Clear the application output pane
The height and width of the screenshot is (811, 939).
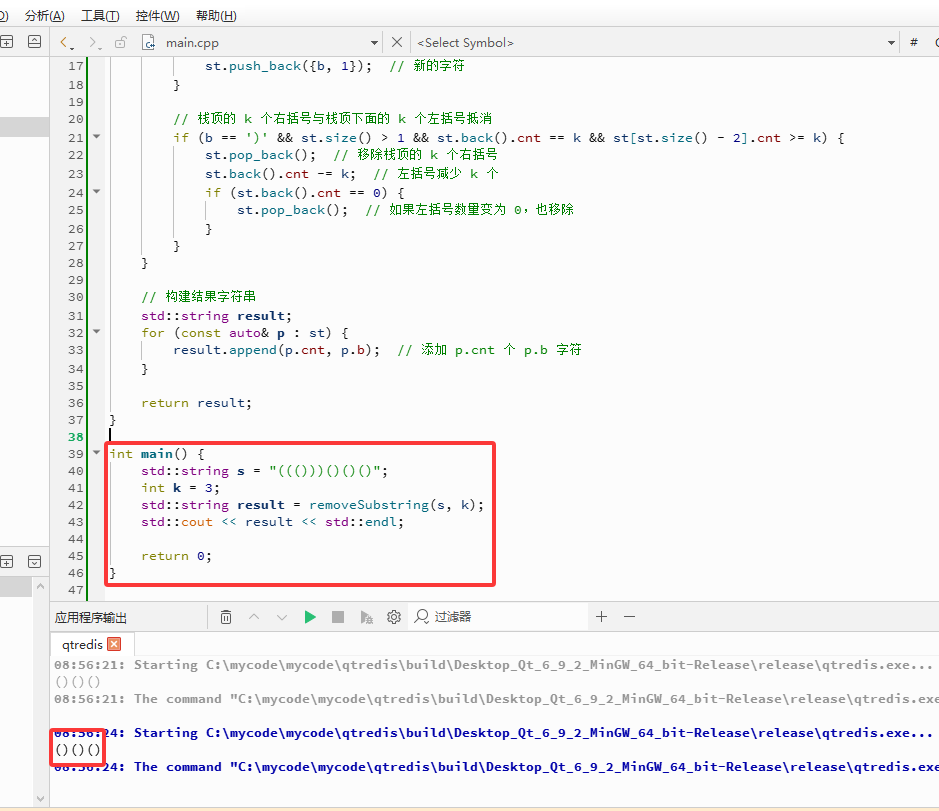pos(226,617)
